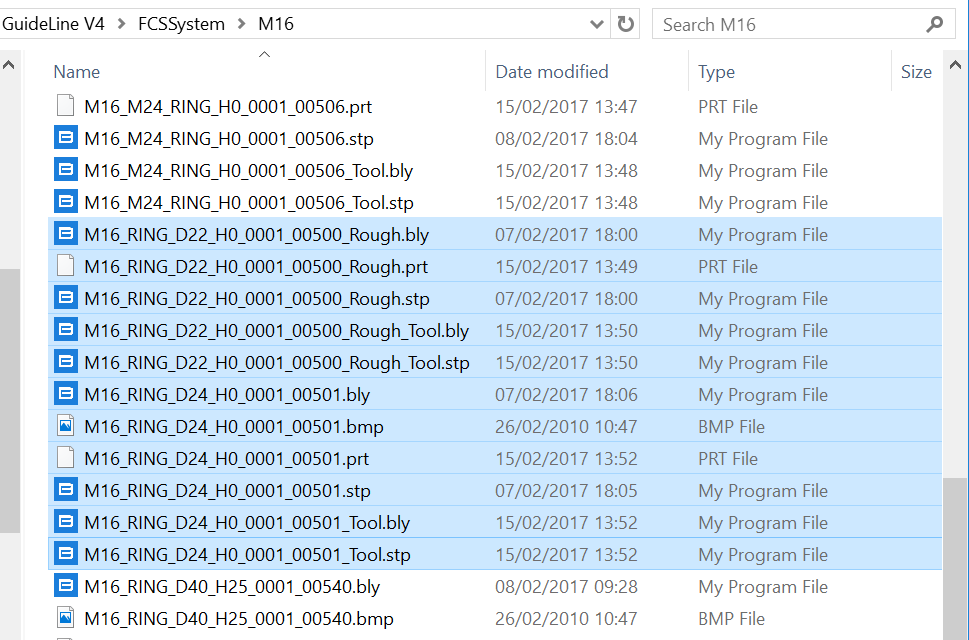This screenshot has height=640, width=969.
Task: Select the blank icon of M16_M24_RING_H0_0001_00506.prt
Action: tap(66, 106)
